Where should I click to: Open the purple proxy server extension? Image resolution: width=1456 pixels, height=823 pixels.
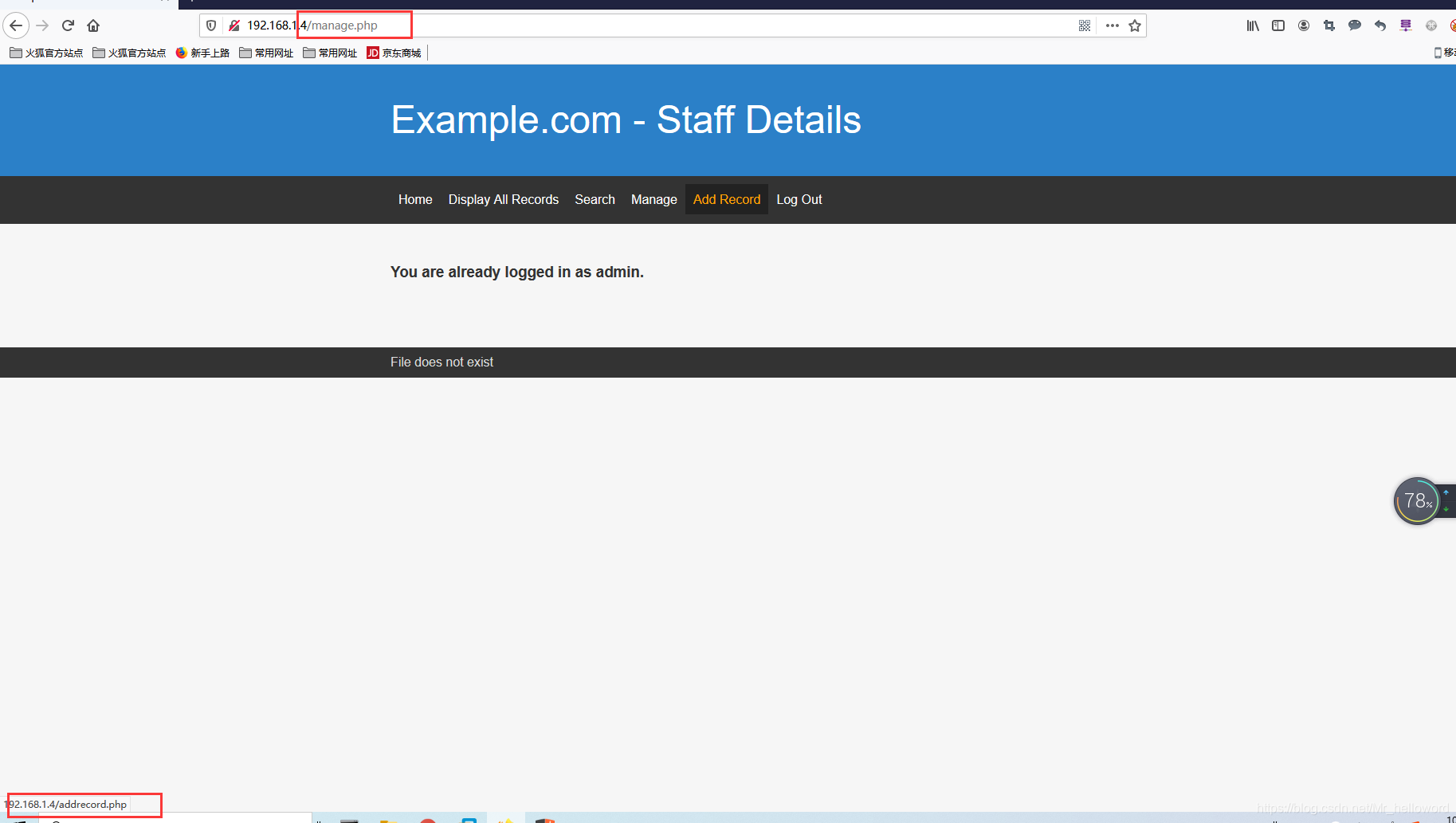1406,25
